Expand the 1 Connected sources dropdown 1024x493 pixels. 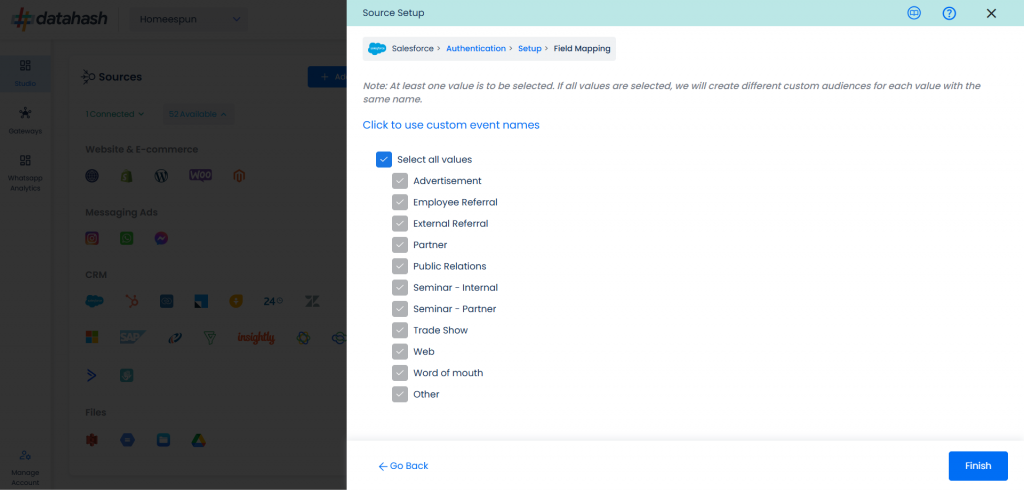click(115, 114)
